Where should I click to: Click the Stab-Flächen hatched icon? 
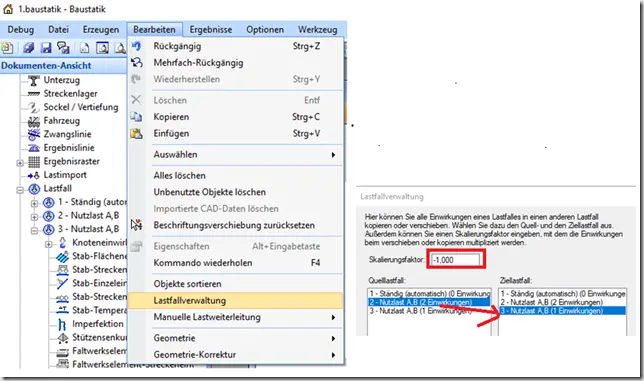62,257
